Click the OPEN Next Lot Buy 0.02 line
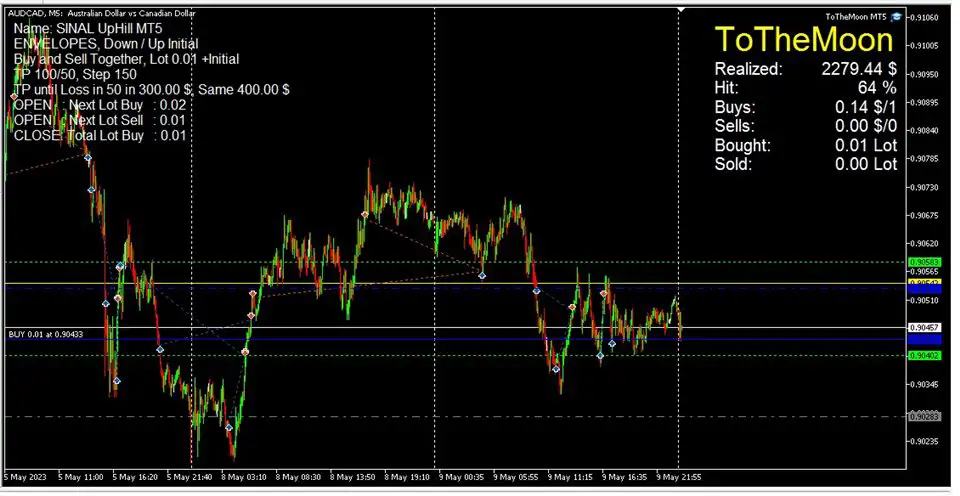This screenshot has width=960, height=496. [100, 105]
